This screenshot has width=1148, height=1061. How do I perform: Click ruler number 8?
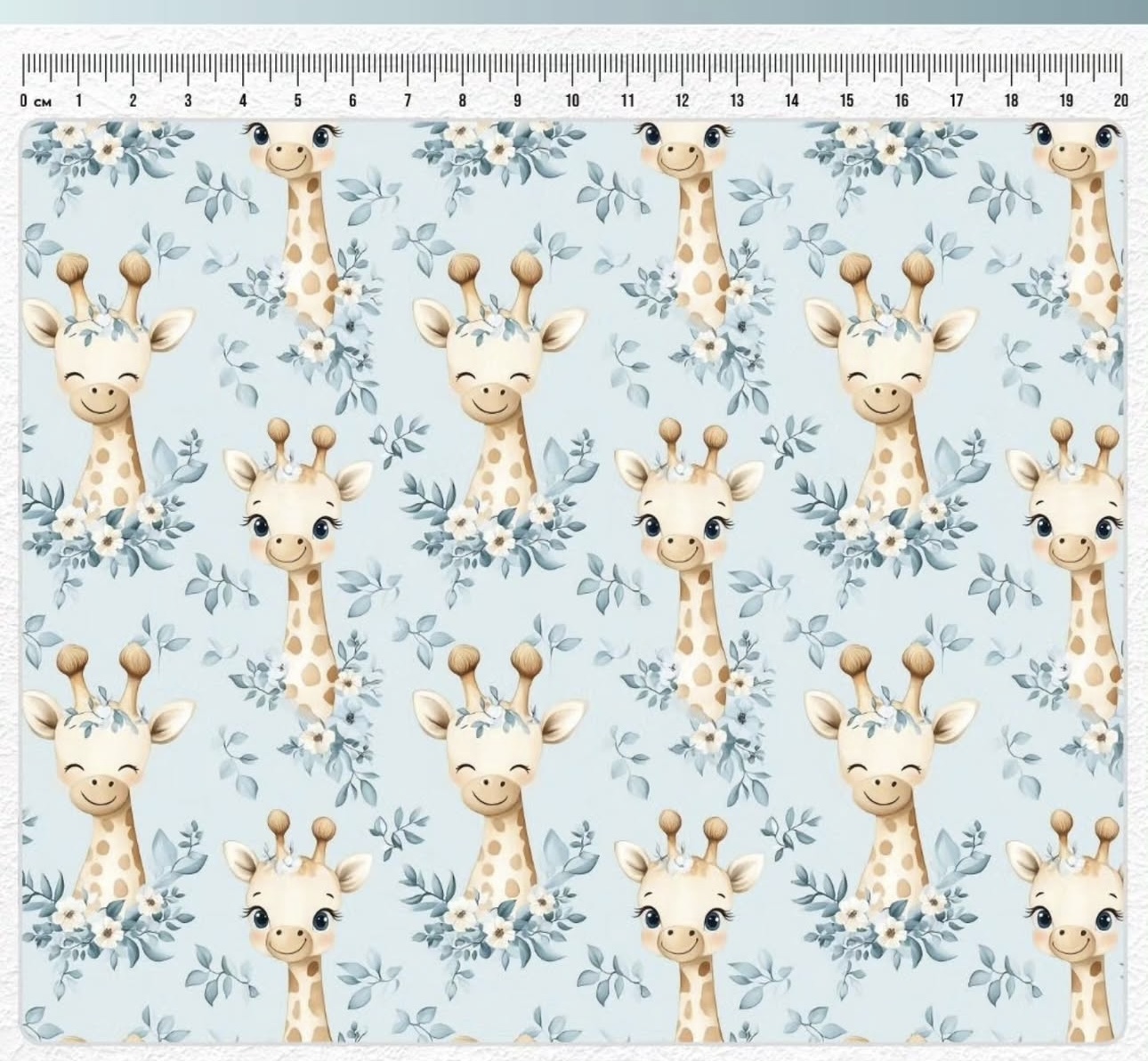[463, 101]
